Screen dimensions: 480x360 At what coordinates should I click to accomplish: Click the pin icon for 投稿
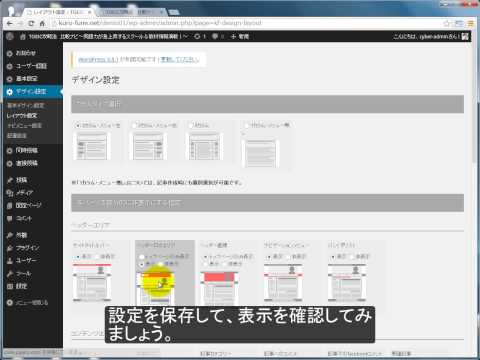tap(10, 180)
